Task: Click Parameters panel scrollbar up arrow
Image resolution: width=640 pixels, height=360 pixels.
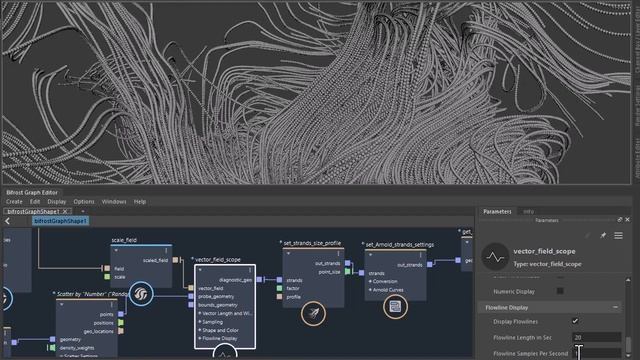Action: (x=628, y=280)
